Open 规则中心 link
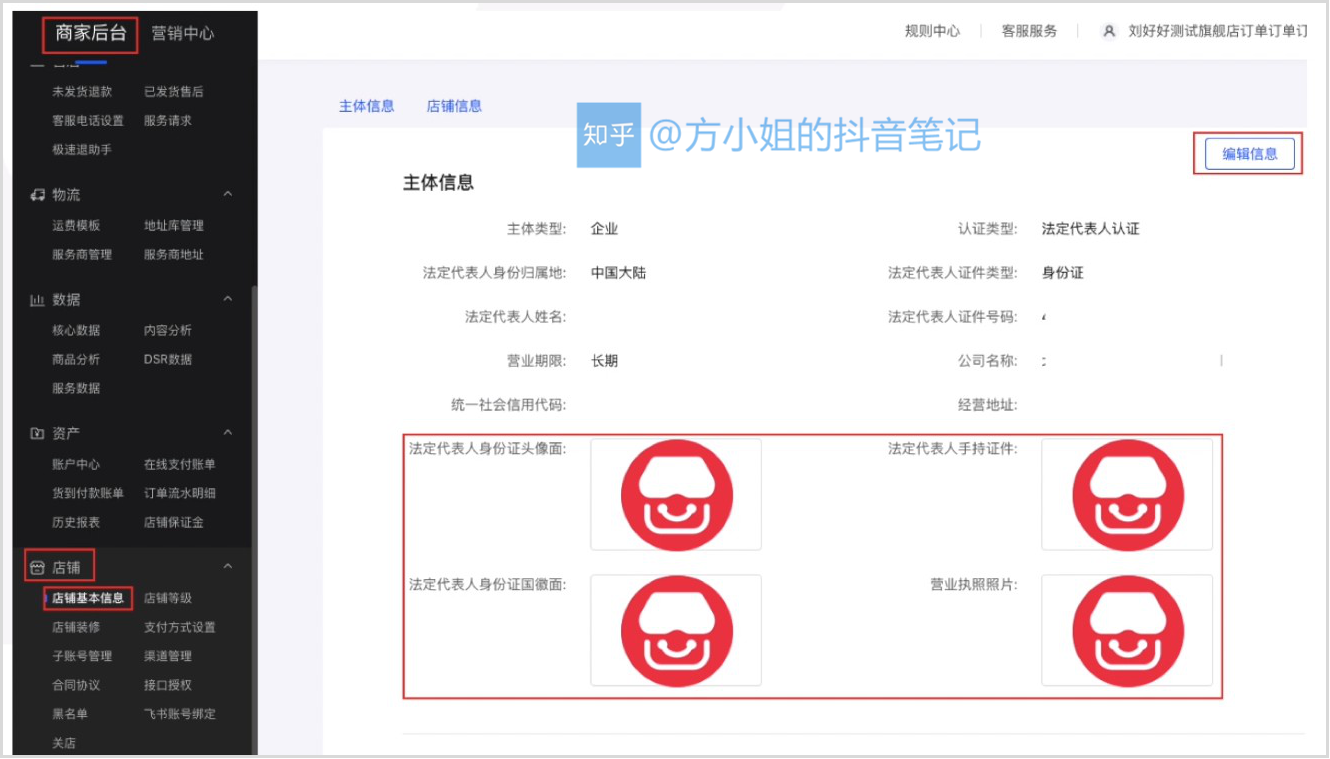1330x759 pixels. coord(932,31)
